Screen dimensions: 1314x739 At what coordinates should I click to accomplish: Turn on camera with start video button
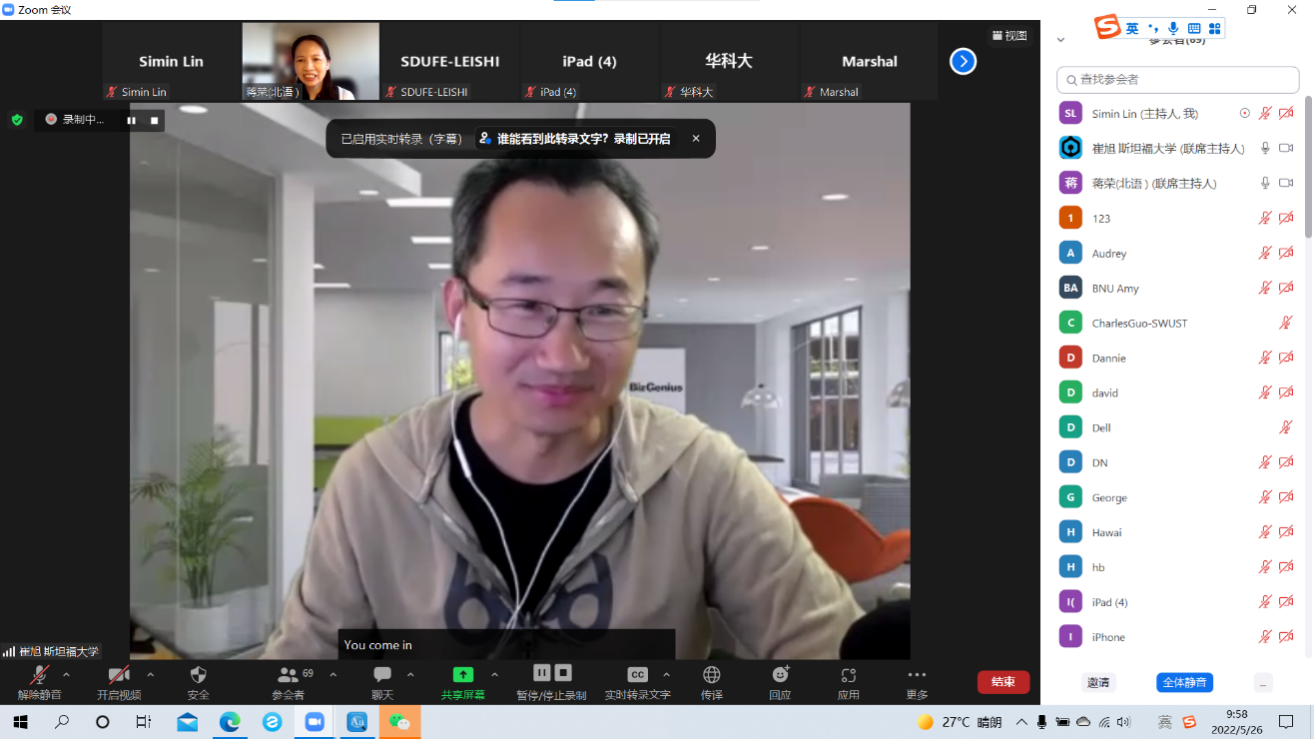point(119,676)
